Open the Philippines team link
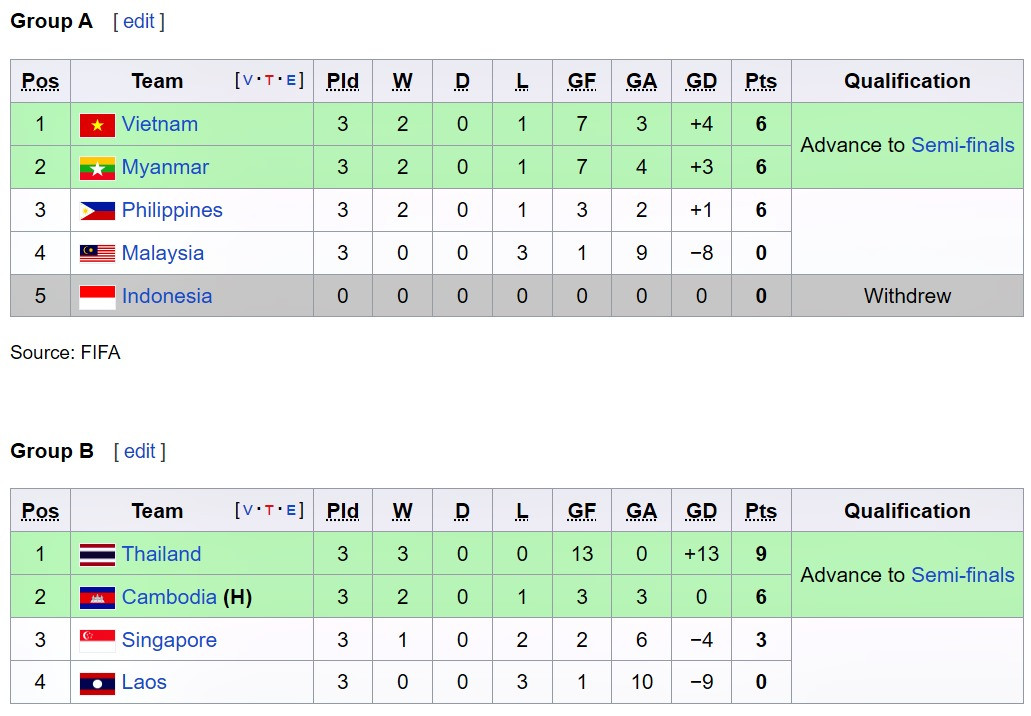This screenshot has height=716, width=1031. [172, 210]
